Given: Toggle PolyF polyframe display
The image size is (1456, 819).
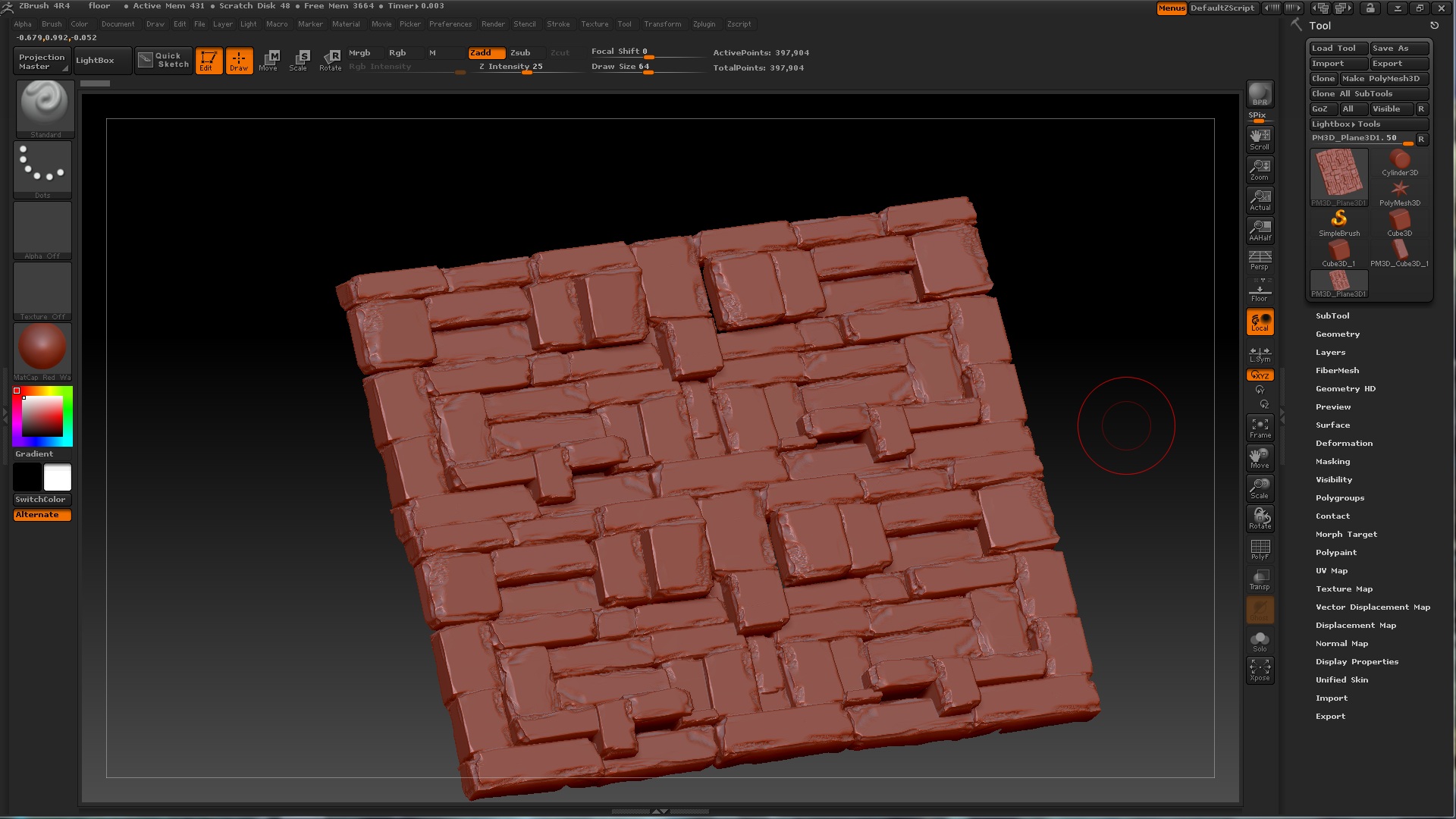Looking at the screenshot, I should (x=1260, y=549).
